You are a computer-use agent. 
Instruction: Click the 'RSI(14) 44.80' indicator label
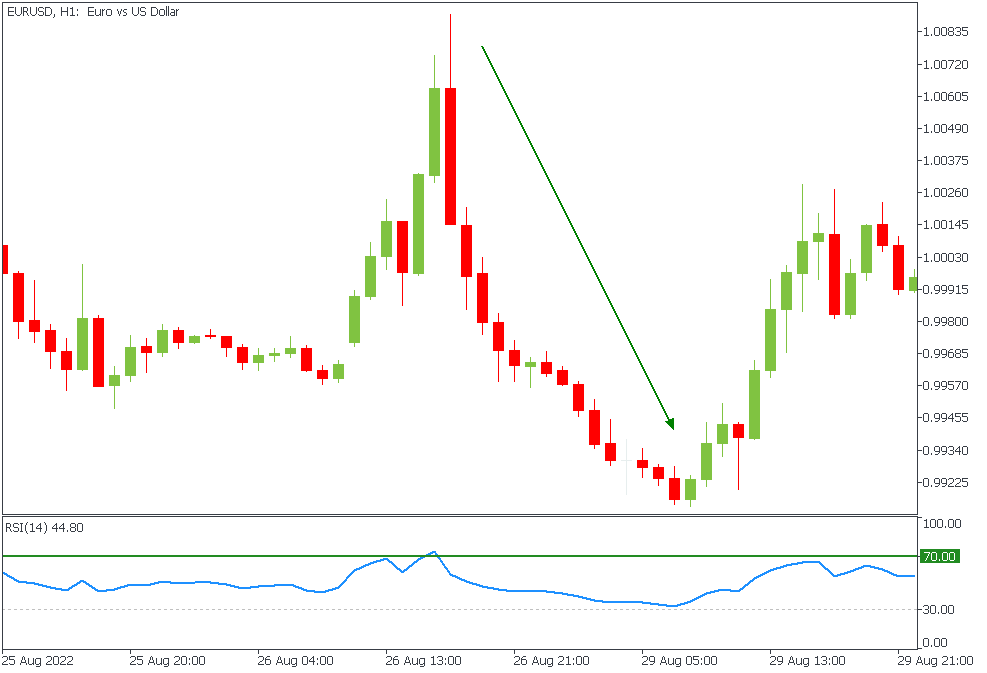44,528
